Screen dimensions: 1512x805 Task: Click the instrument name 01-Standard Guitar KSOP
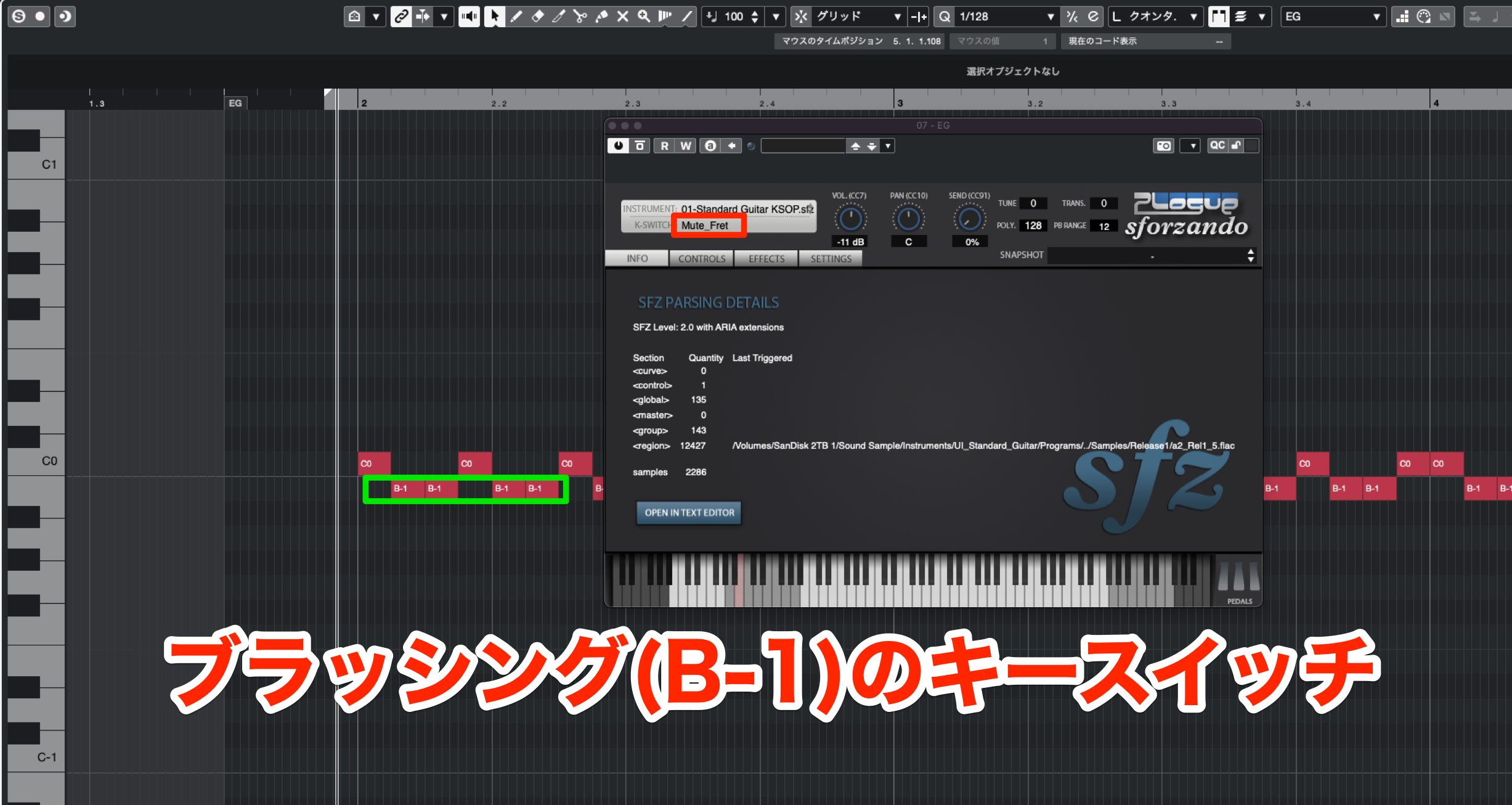point(747,209)
